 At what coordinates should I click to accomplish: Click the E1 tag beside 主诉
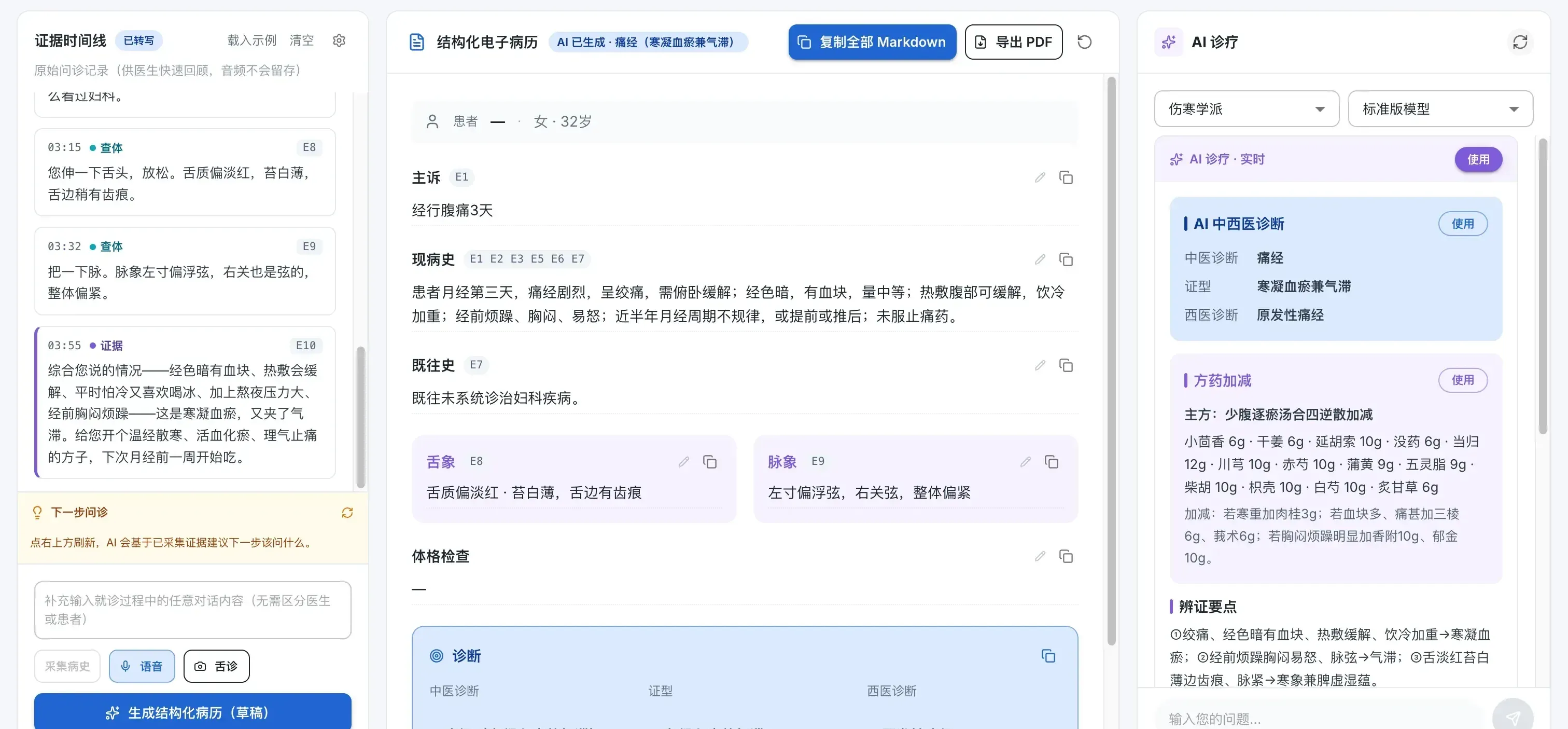pos(461,177)
